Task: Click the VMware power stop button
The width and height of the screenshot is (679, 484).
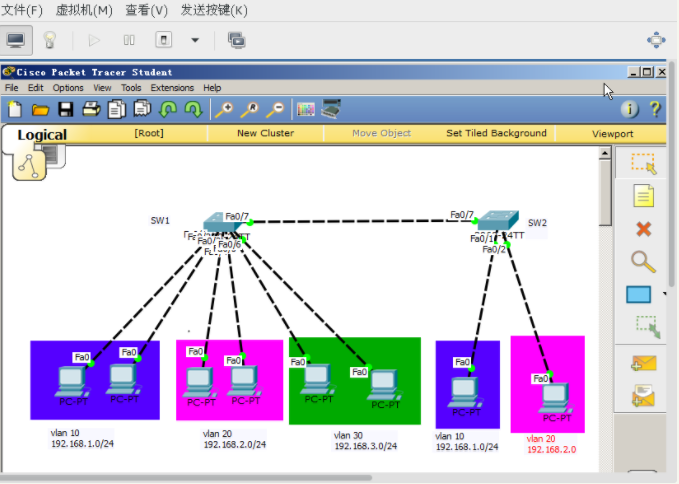Action: (x=164, y=40)
